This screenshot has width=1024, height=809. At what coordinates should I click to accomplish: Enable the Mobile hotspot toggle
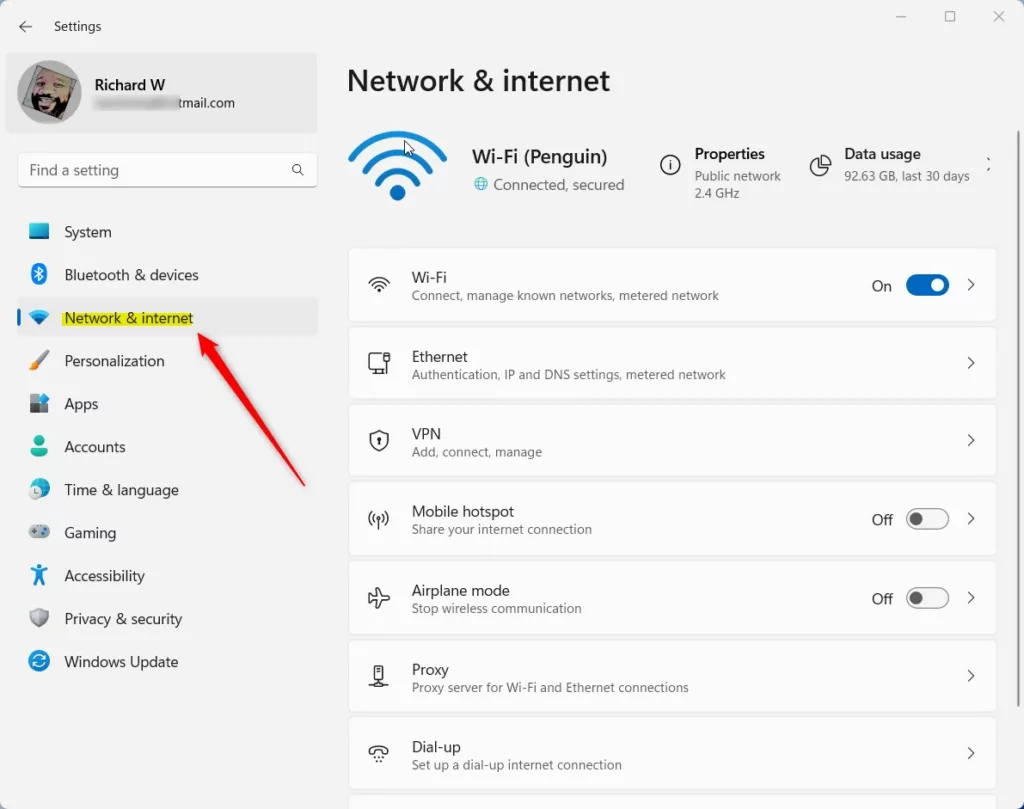927,519
